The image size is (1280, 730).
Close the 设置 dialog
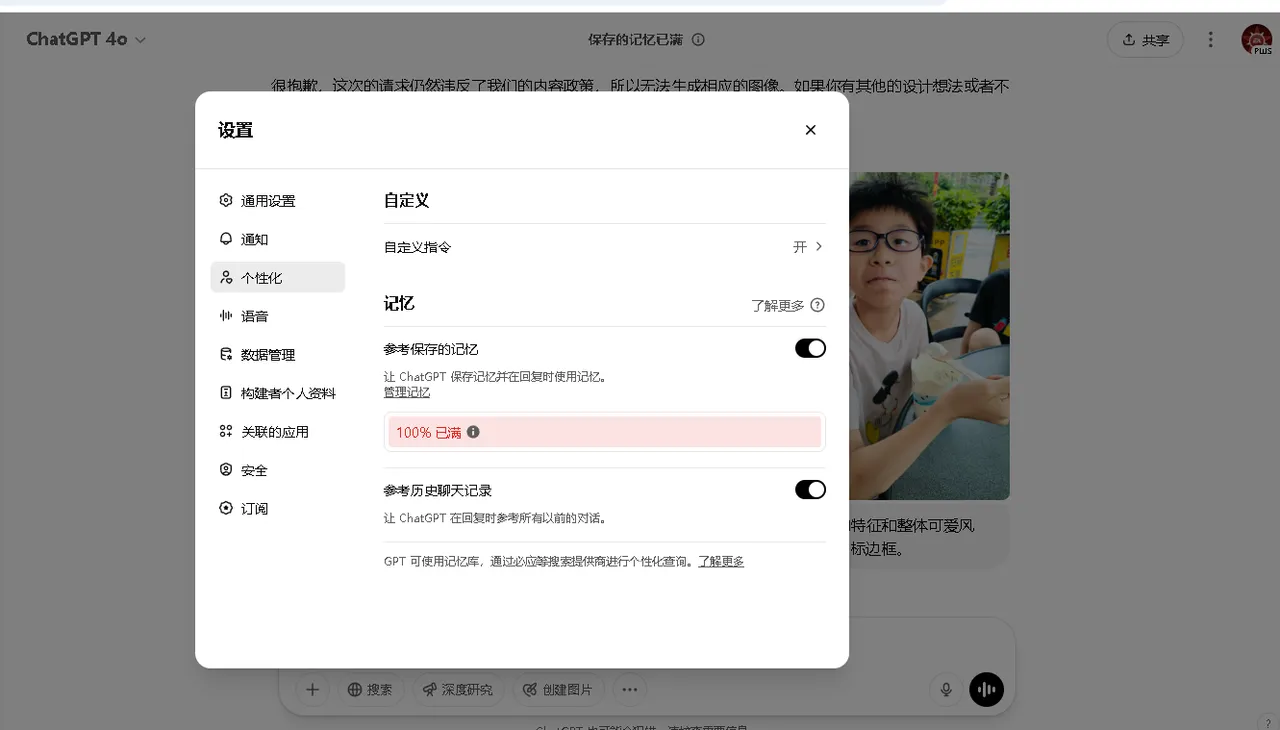click(x=810, y=130)
